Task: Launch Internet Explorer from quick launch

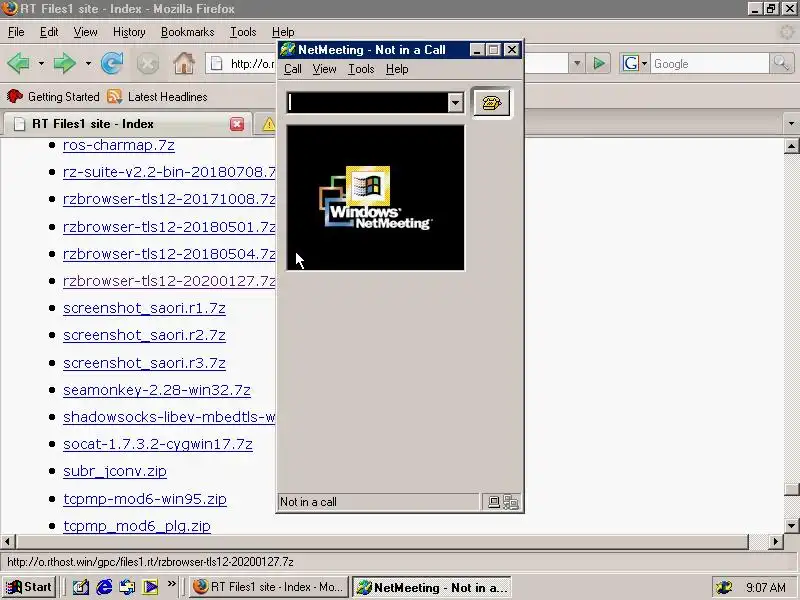Action: [x=104, y=587]
